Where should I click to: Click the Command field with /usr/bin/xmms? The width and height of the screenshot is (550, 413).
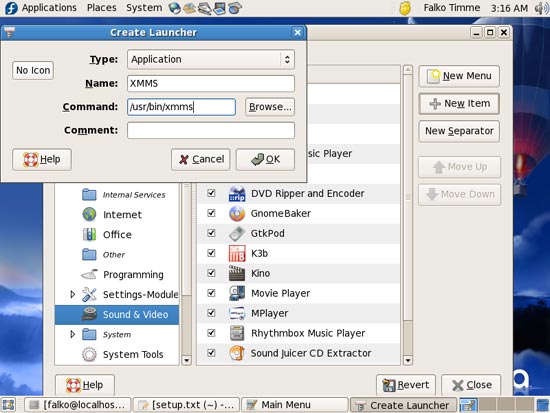tap(181, 107)
